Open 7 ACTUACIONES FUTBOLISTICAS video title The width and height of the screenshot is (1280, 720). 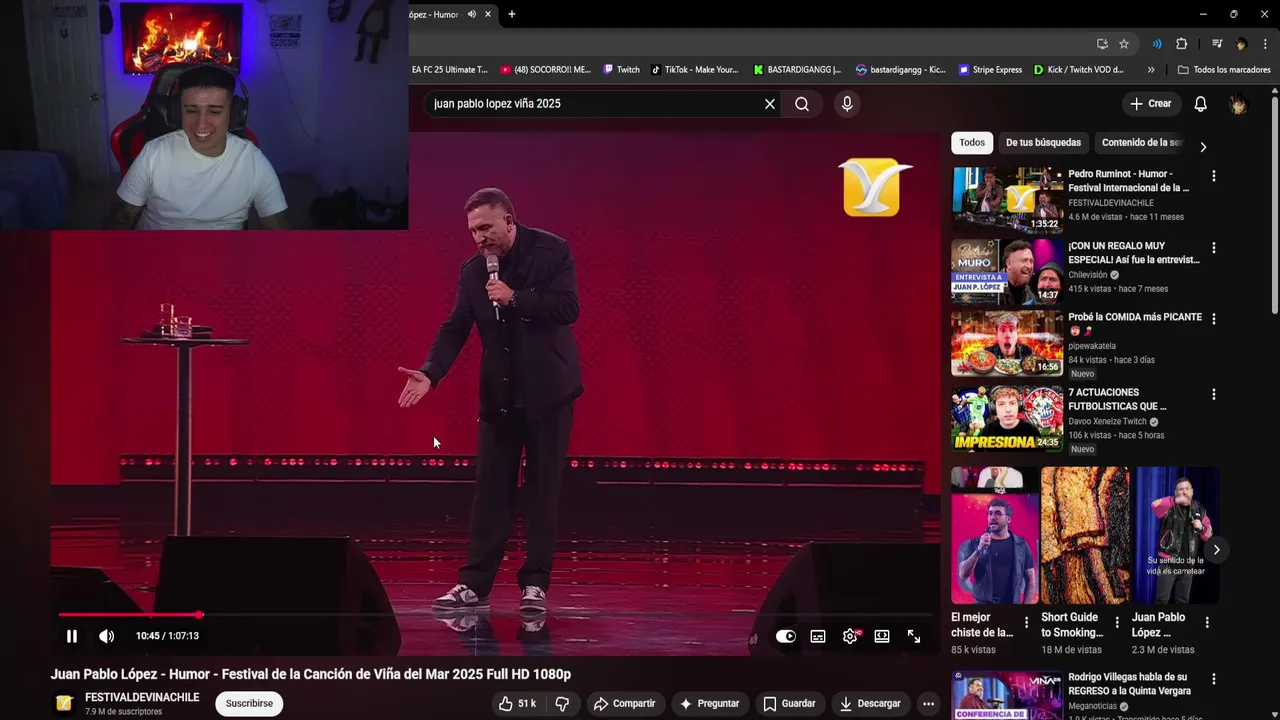point(1117,399)
